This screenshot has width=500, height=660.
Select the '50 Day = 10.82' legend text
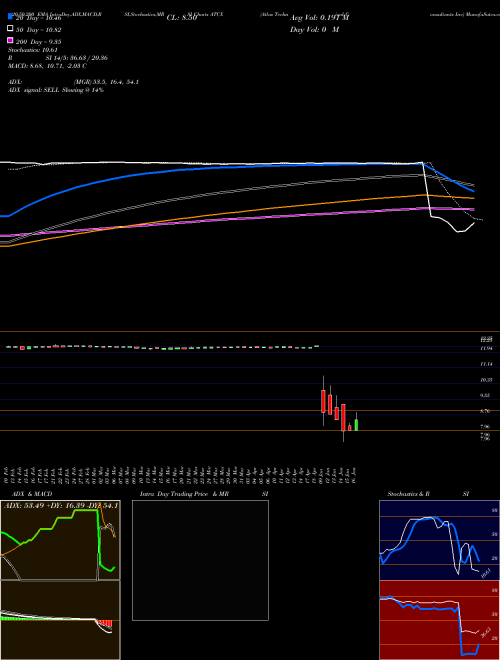tap(39, 30)
